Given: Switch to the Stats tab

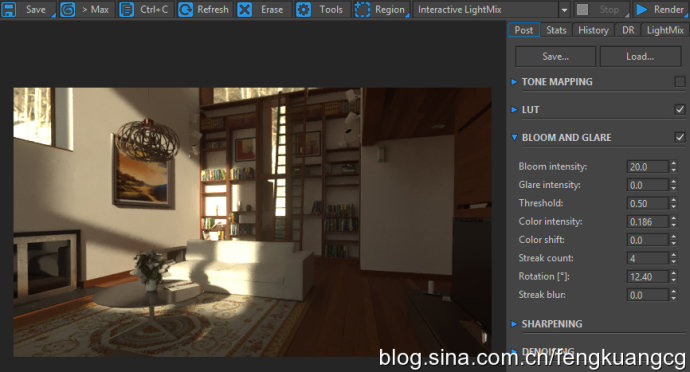Looking at the screenshot, I should 556,30.
